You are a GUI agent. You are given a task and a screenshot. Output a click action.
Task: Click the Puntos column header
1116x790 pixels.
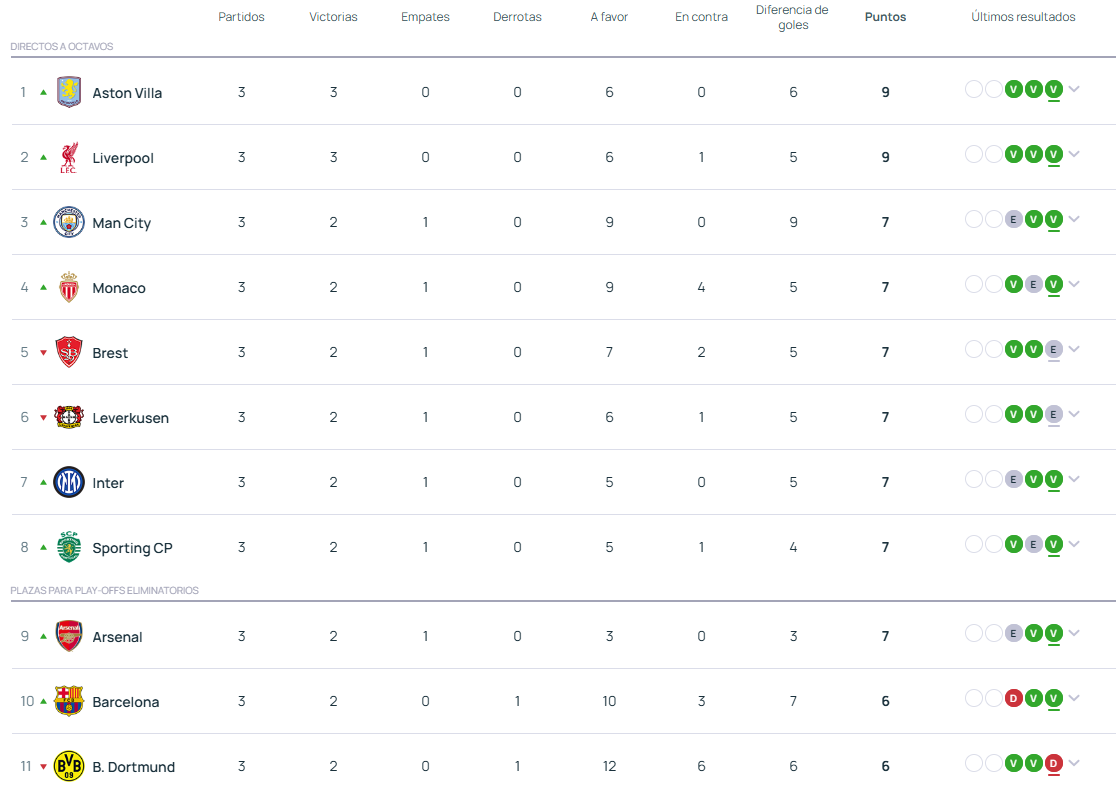pyautogui.click(x=885, y=17)
